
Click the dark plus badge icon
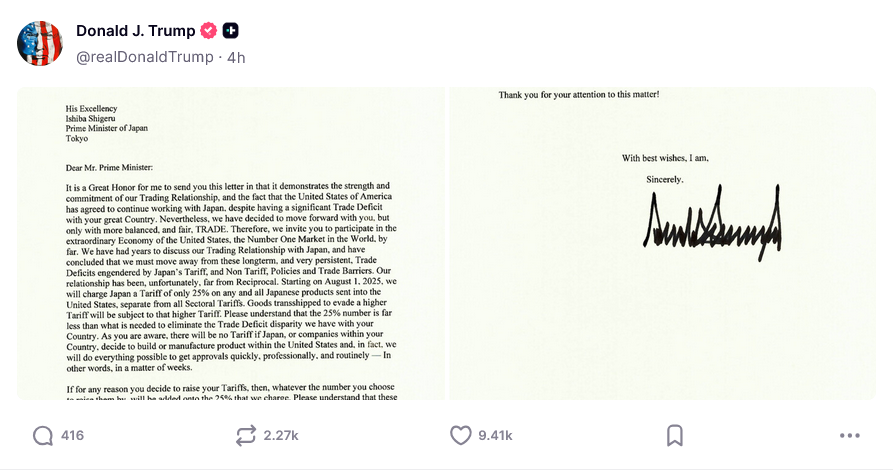coord(231,31)
